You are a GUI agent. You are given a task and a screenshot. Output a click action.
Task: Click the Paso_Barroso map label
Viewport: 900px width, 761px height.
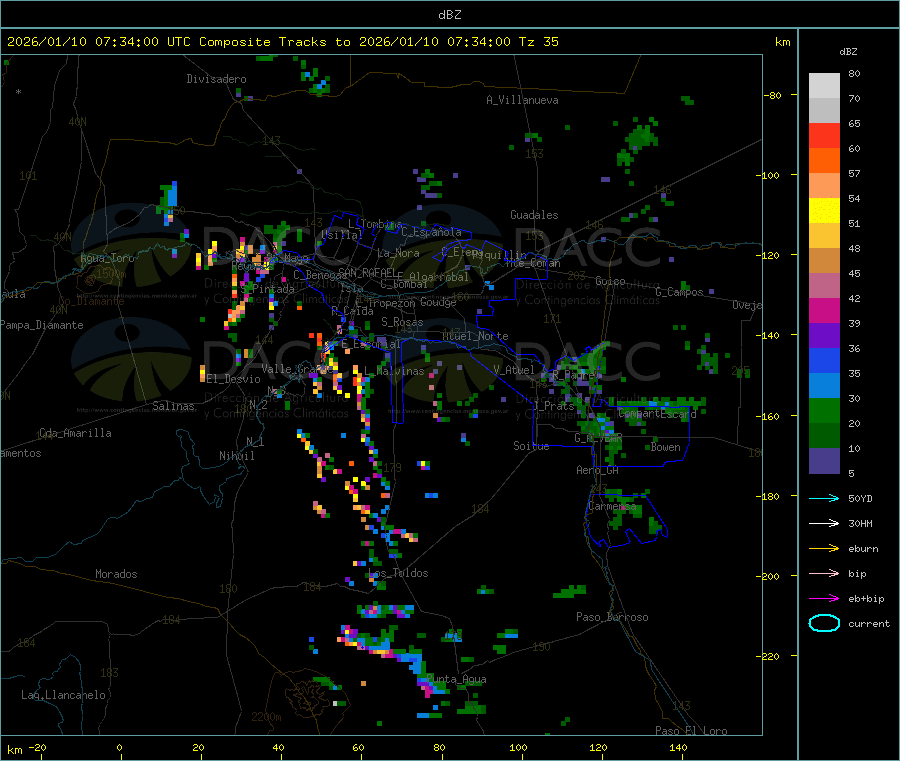[612, 617]
